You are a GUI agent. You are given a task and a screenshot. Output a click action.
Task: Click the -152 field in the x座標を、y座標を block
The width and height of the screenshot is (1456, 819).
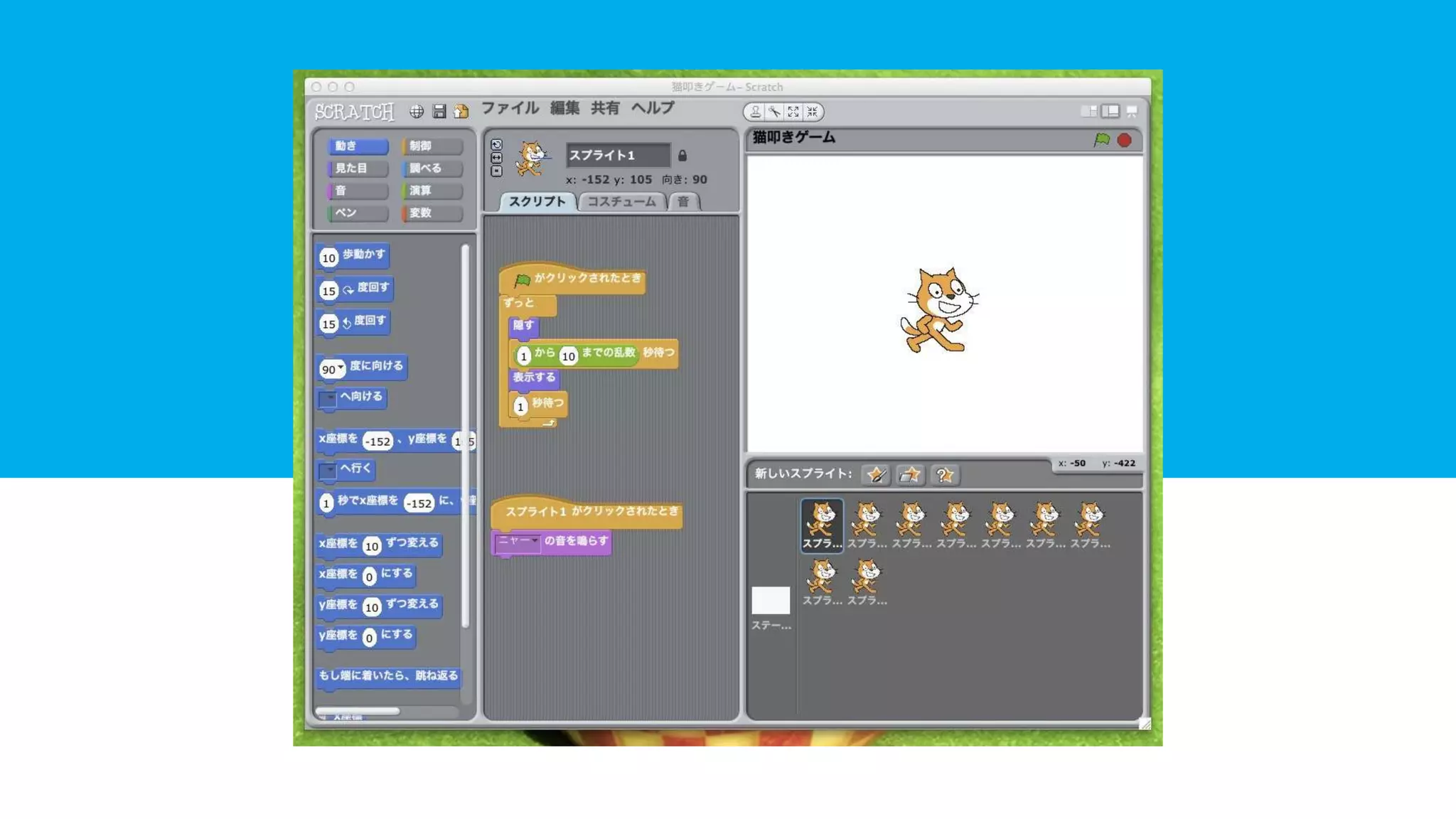coord(378,441)
